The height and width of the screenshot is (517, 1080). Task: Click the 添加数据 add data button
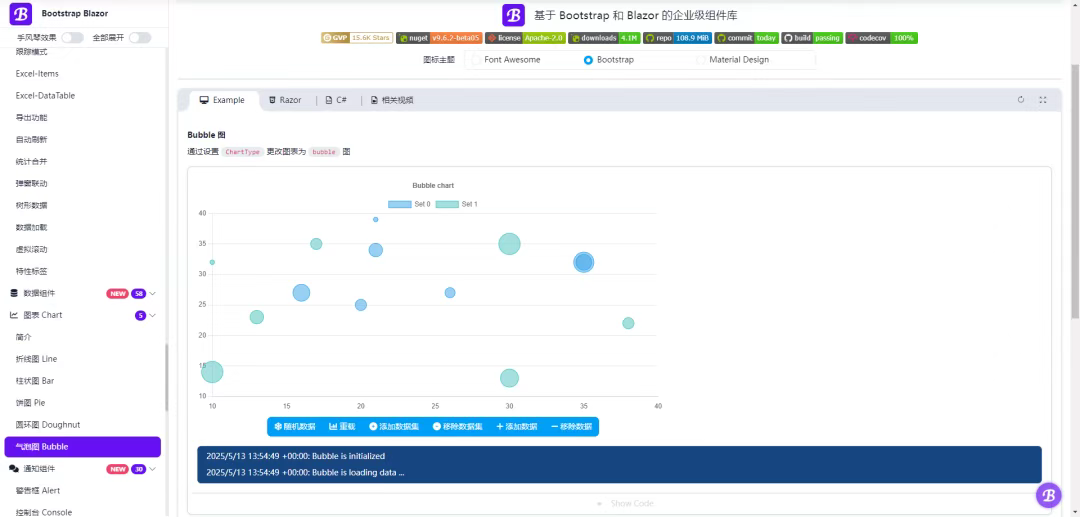(517, 427)
